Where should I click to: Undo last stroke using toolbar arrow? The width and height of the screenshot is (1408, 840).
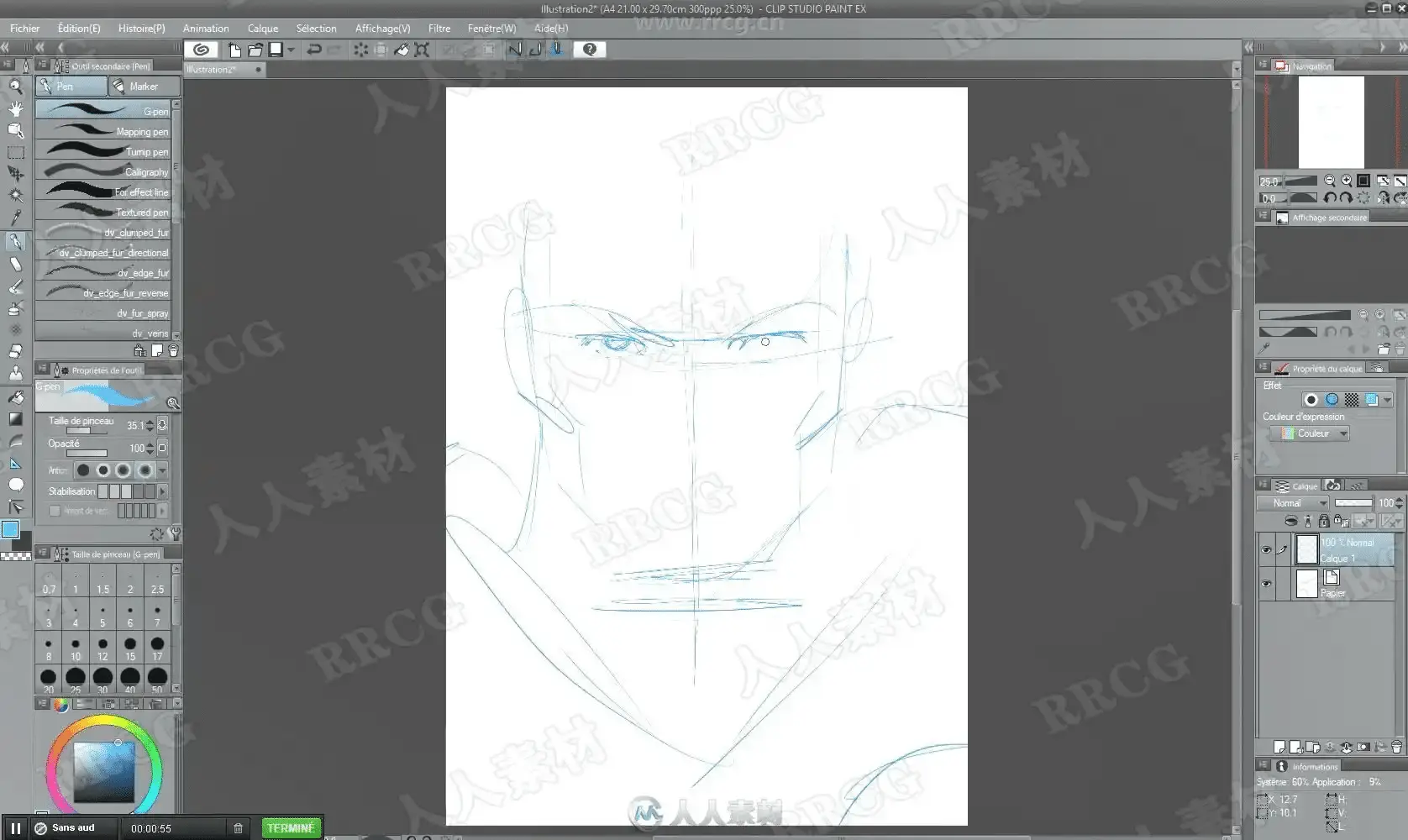click(314, 50)
